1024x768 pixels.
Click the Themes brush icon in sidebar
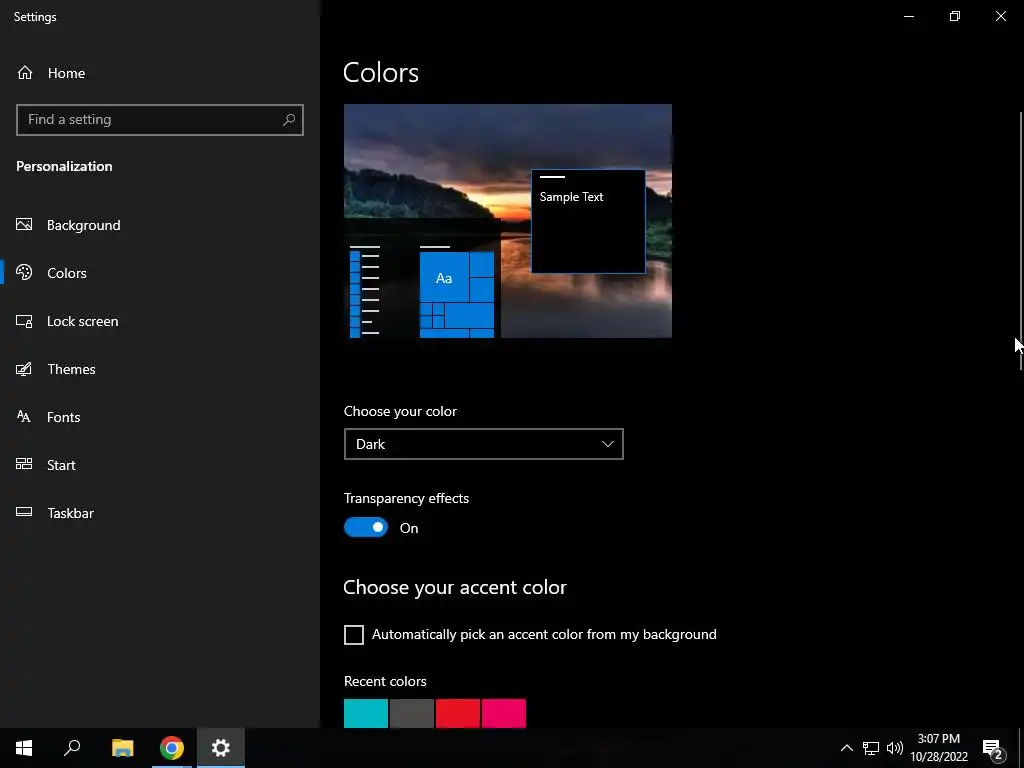24,369
